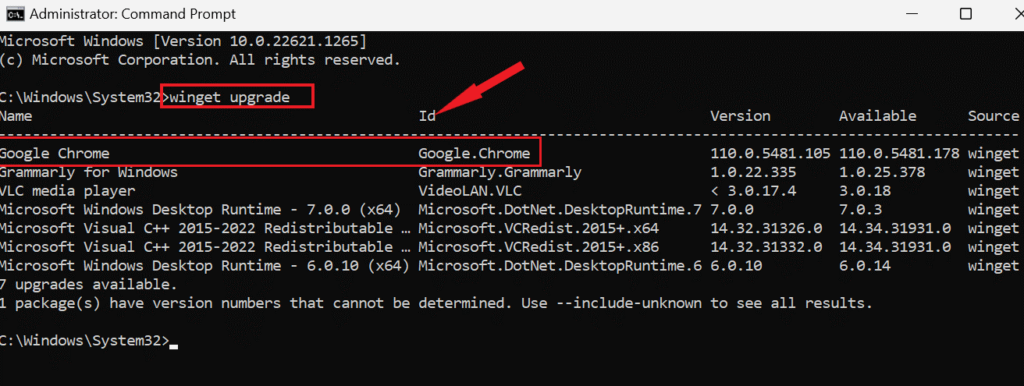
Task: Click the Name column header
Action: coord(16,116)
